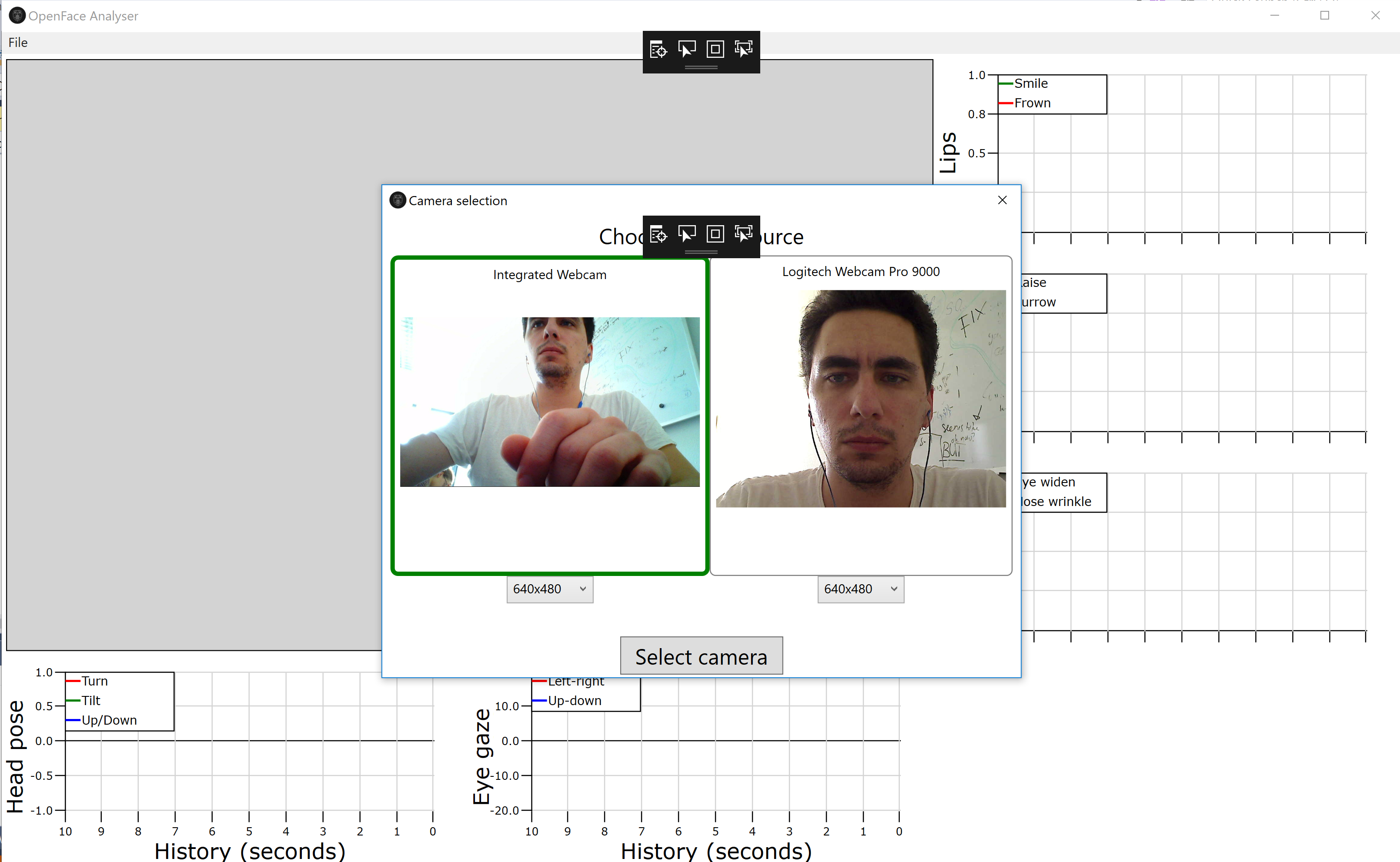Select the fullscreen capture icon on top toolbar
The height and width of the screenshot is (862, 1400).
[716, 50]
